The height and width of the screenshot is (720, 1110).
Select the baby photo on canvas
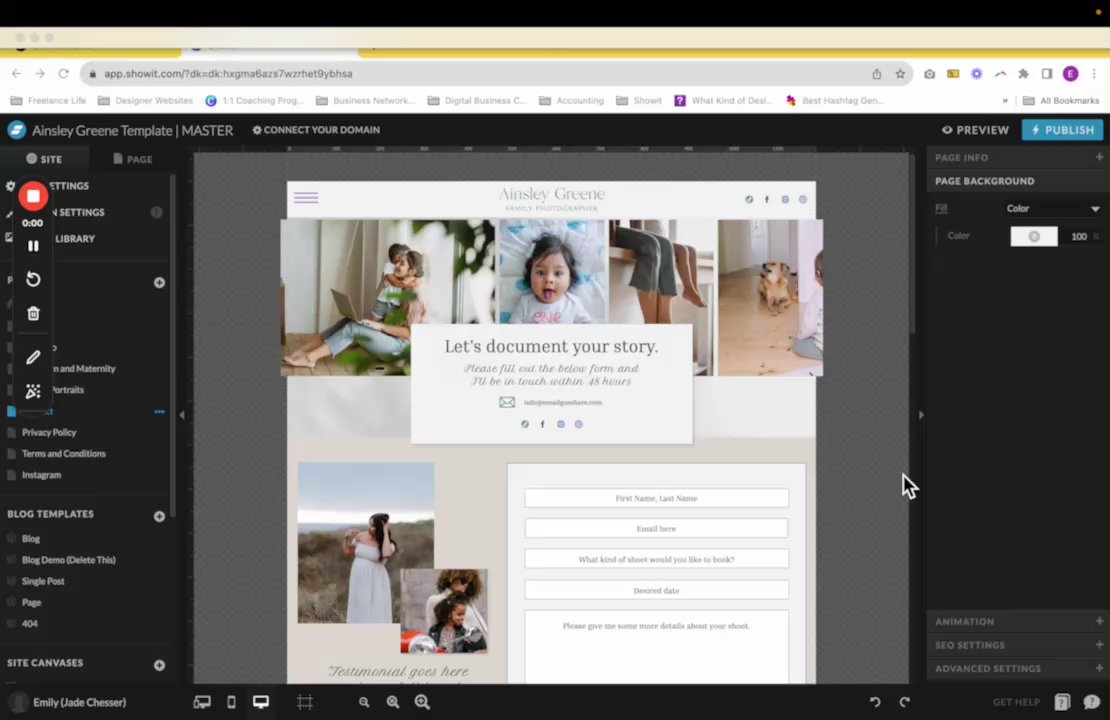pos(552,272)
